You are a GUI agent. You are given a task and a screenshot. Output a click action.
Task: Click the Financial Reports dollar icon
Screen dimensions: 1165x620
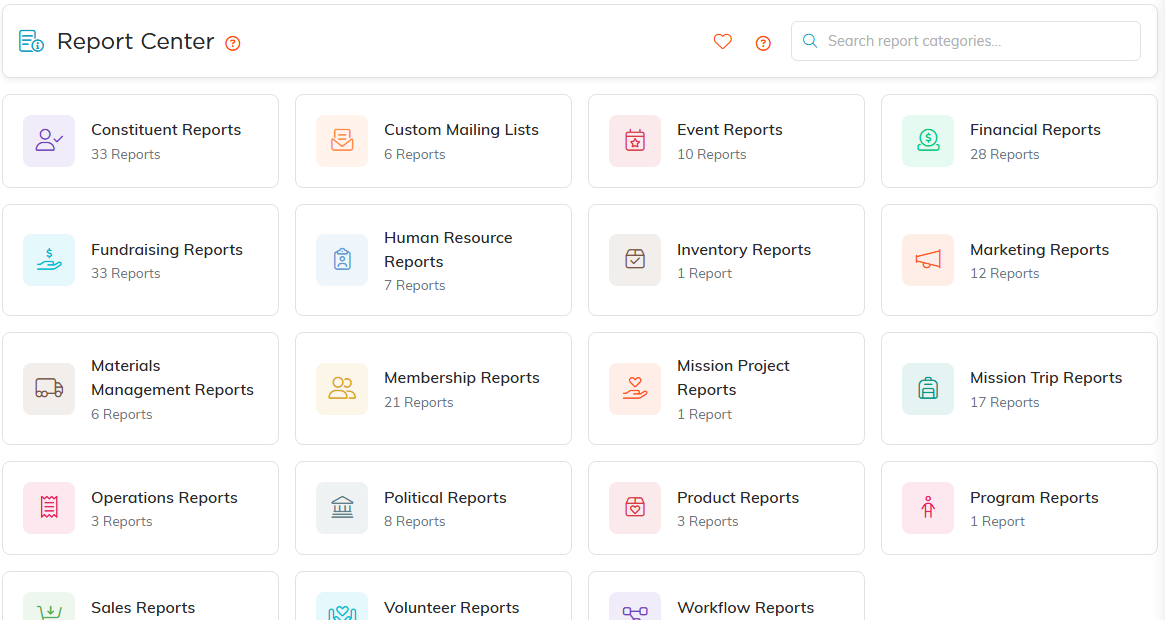(x=928, y=141)
